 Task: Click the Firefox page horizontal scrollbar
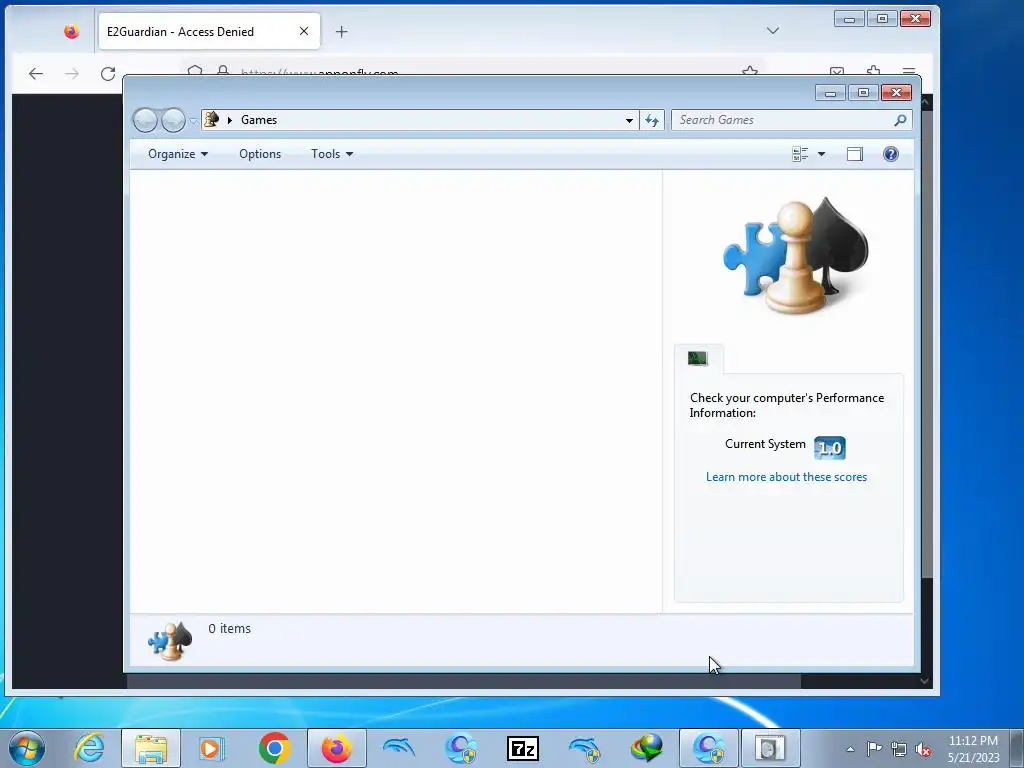click(x=464, y=681)
